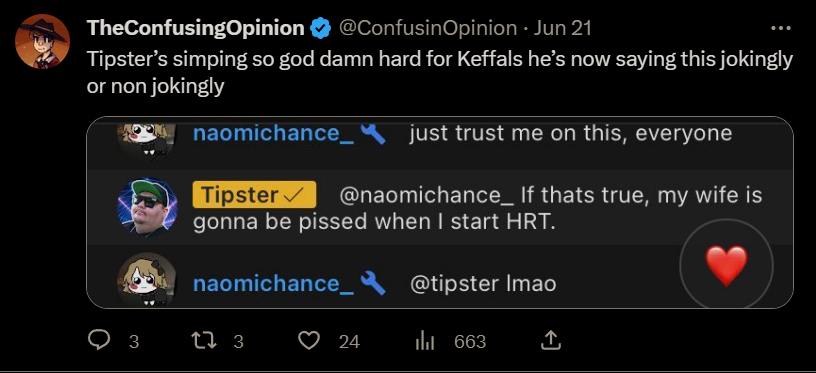Click the bottom naomichance_ username
The image size is (816, 373).
(x=274, y=284)
